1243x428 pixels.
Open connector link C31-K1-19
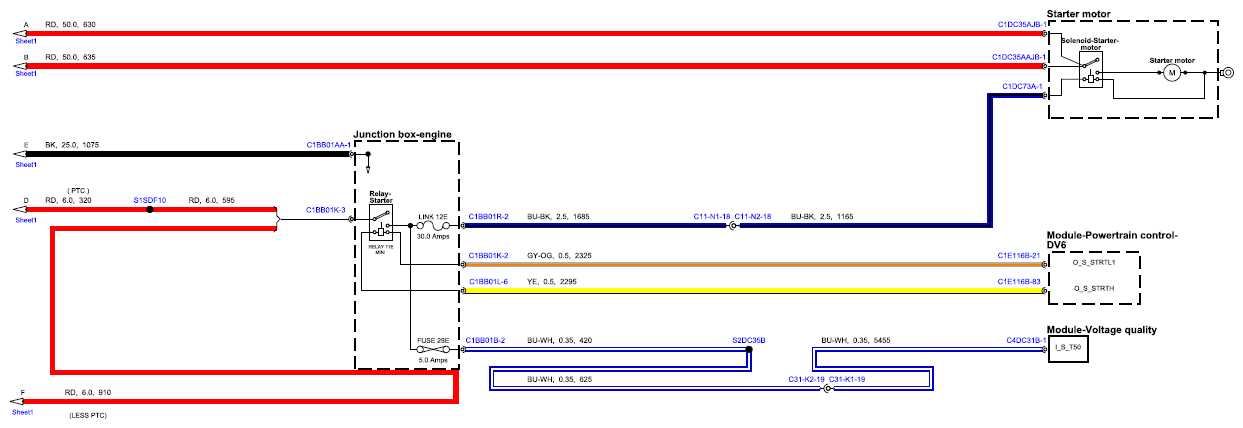[x=847, y=380]
